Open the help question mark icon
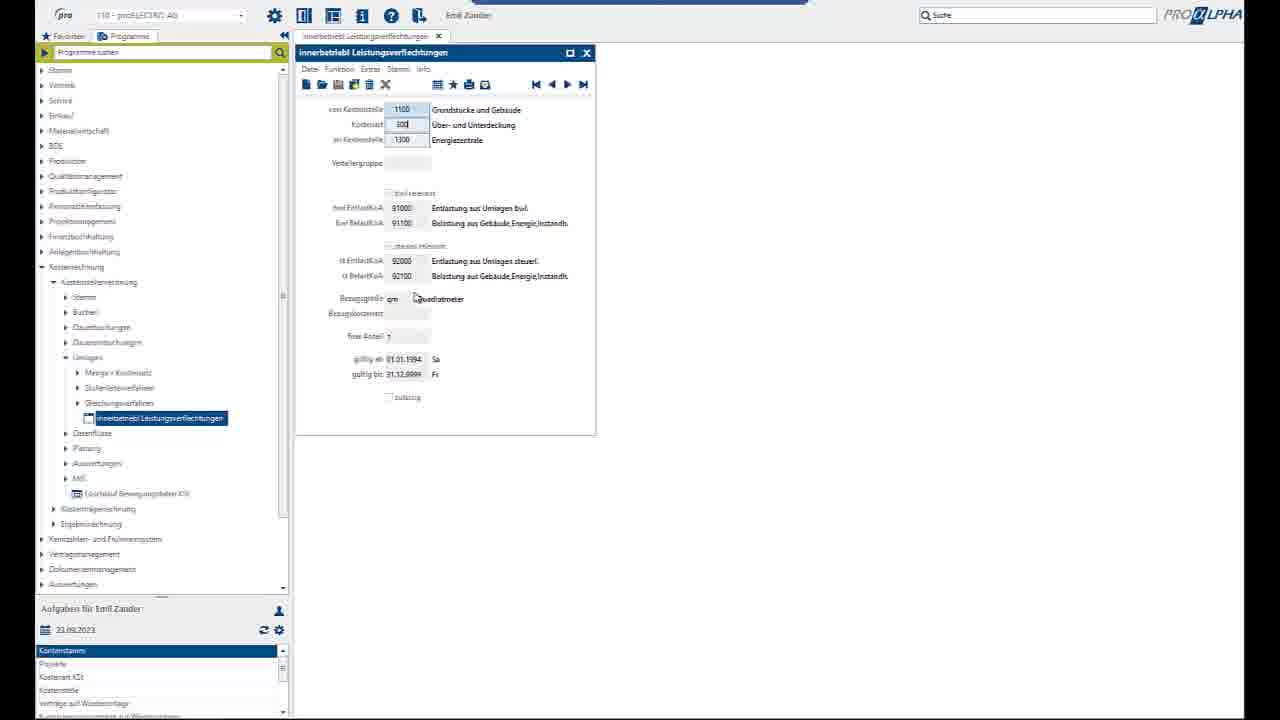The image size is (1280, 720). click(391, 16)
